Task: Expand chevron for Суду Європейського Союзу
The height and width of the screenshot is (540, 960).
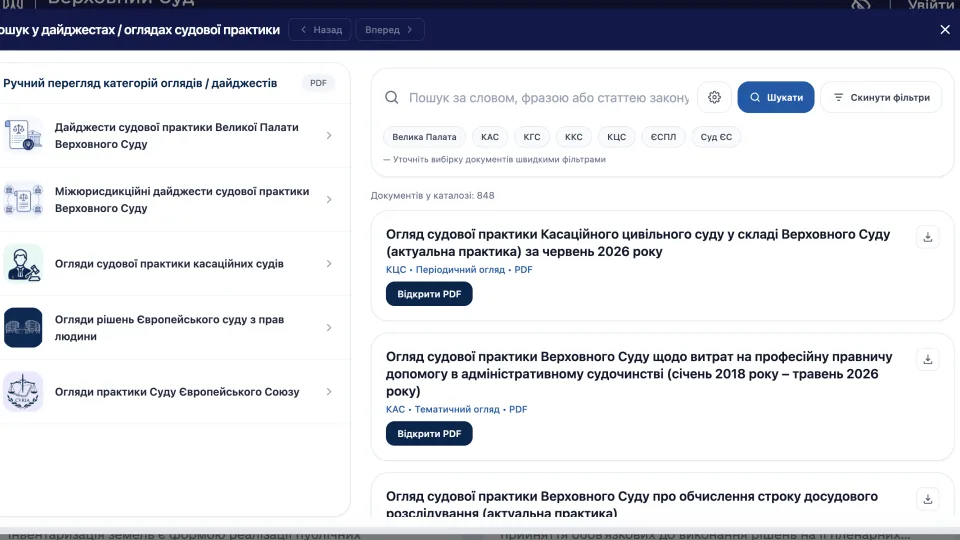Action: click(329, 392)
